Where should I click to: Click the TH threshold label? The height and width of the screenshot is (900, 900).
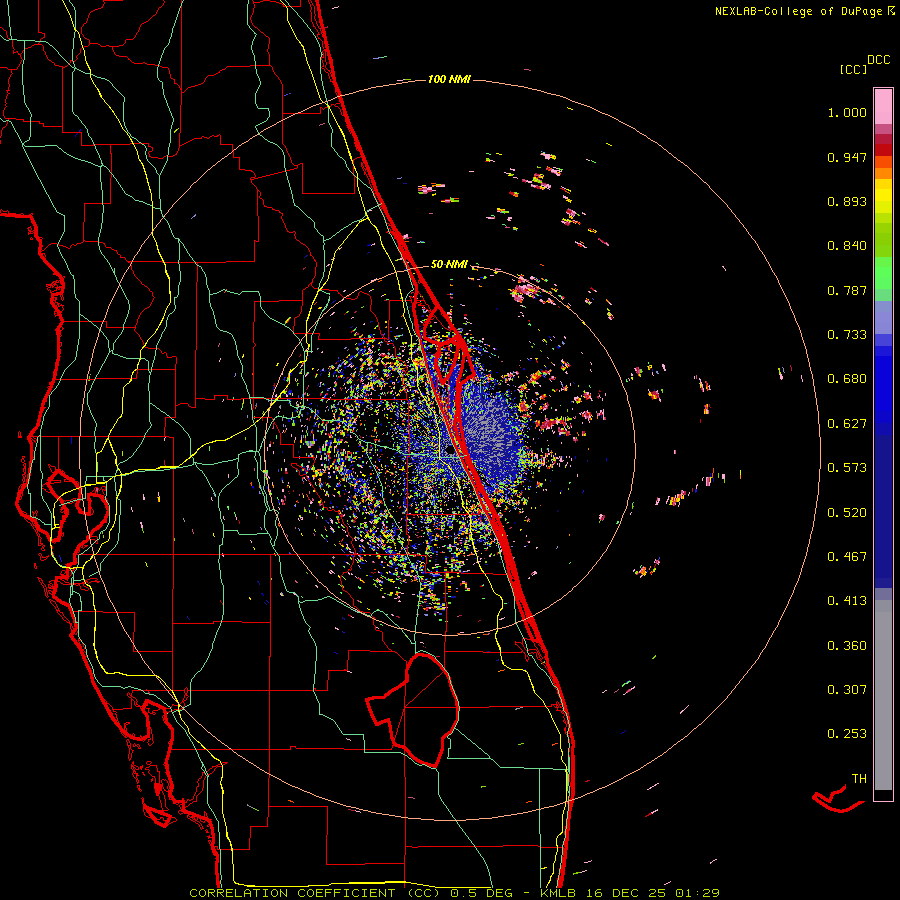859,779
